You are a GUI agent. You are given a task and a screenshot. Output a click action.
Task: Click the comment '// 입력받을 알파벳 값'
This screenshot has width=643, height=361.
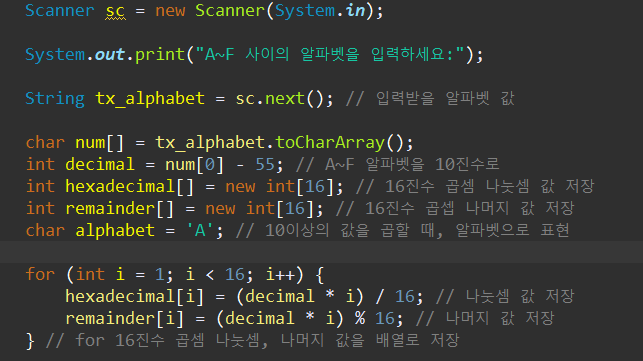pyautogui.click(x=430, y=98)
